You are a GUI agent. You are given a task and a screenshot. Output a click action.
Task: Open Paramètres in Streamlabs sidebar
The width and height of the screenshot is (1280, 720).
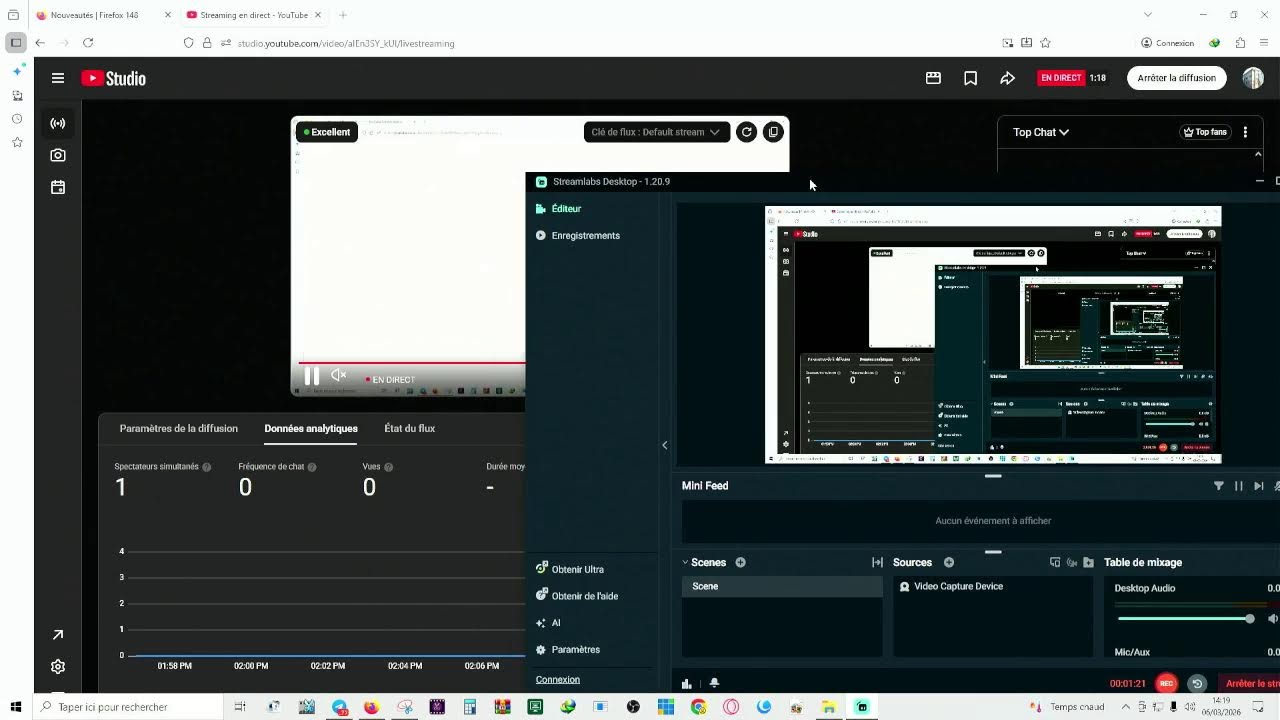click(x=568, y=650)
